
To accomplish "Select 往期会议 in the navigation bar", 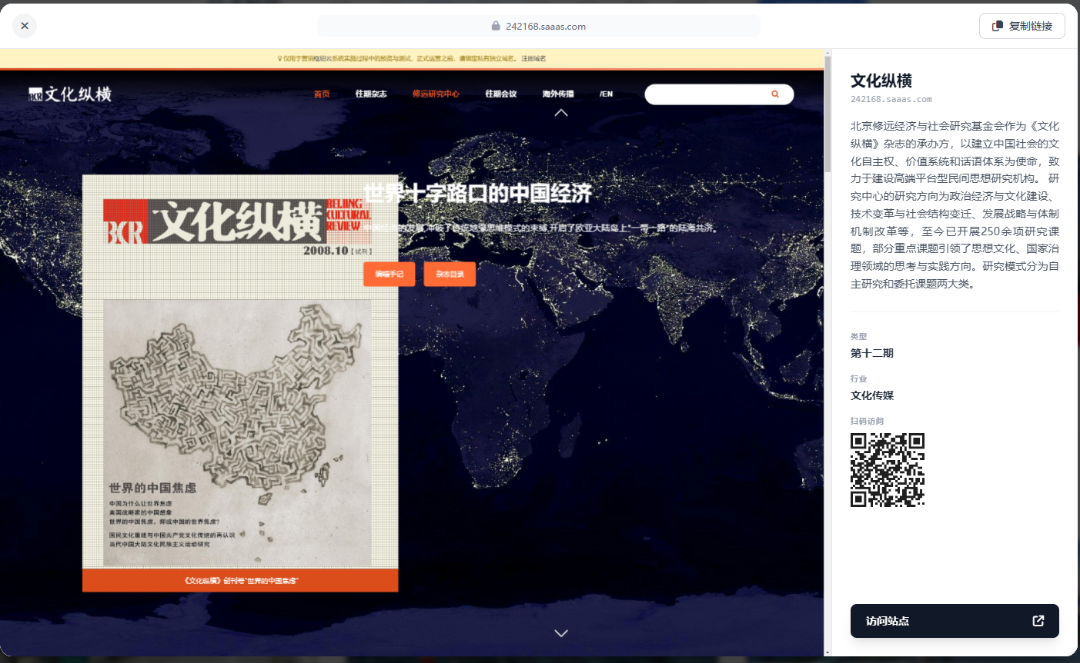I will pos(501,94).
